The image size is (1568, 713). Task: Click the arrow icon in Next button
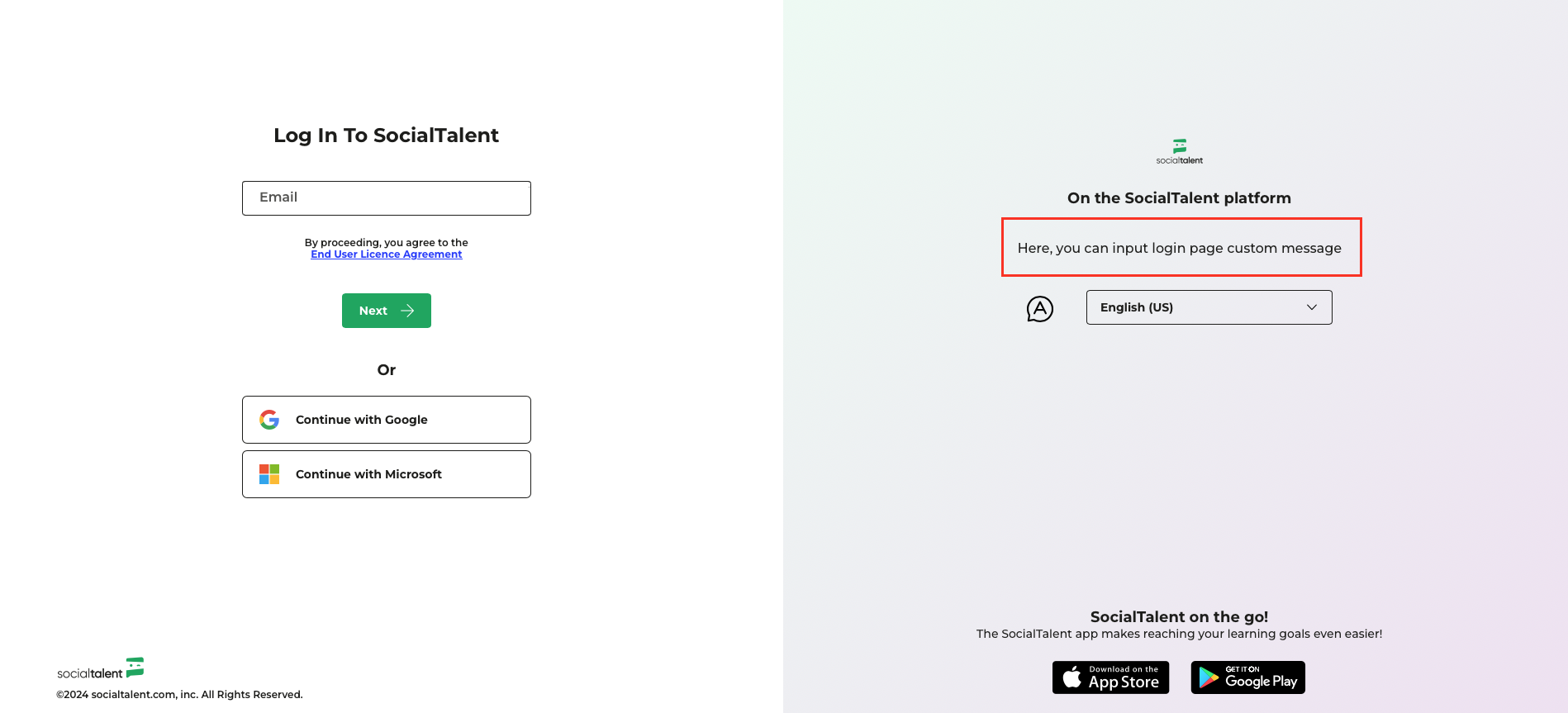pyautogui.click(x=407, y=311)
